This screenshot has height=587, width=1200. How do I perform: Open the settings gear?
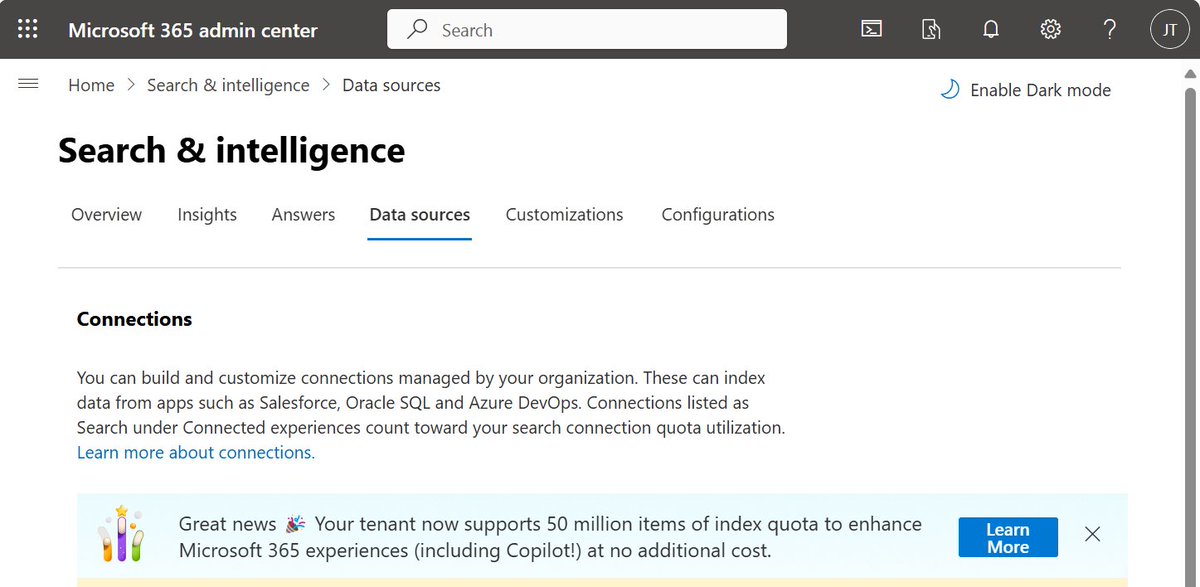coord(1050,29)
